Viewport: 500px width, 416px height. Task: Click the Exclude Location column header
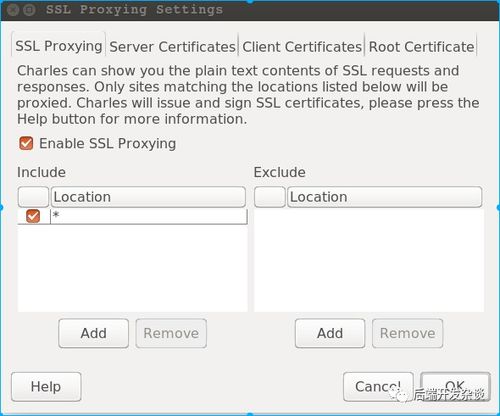[x=385, y=197]
